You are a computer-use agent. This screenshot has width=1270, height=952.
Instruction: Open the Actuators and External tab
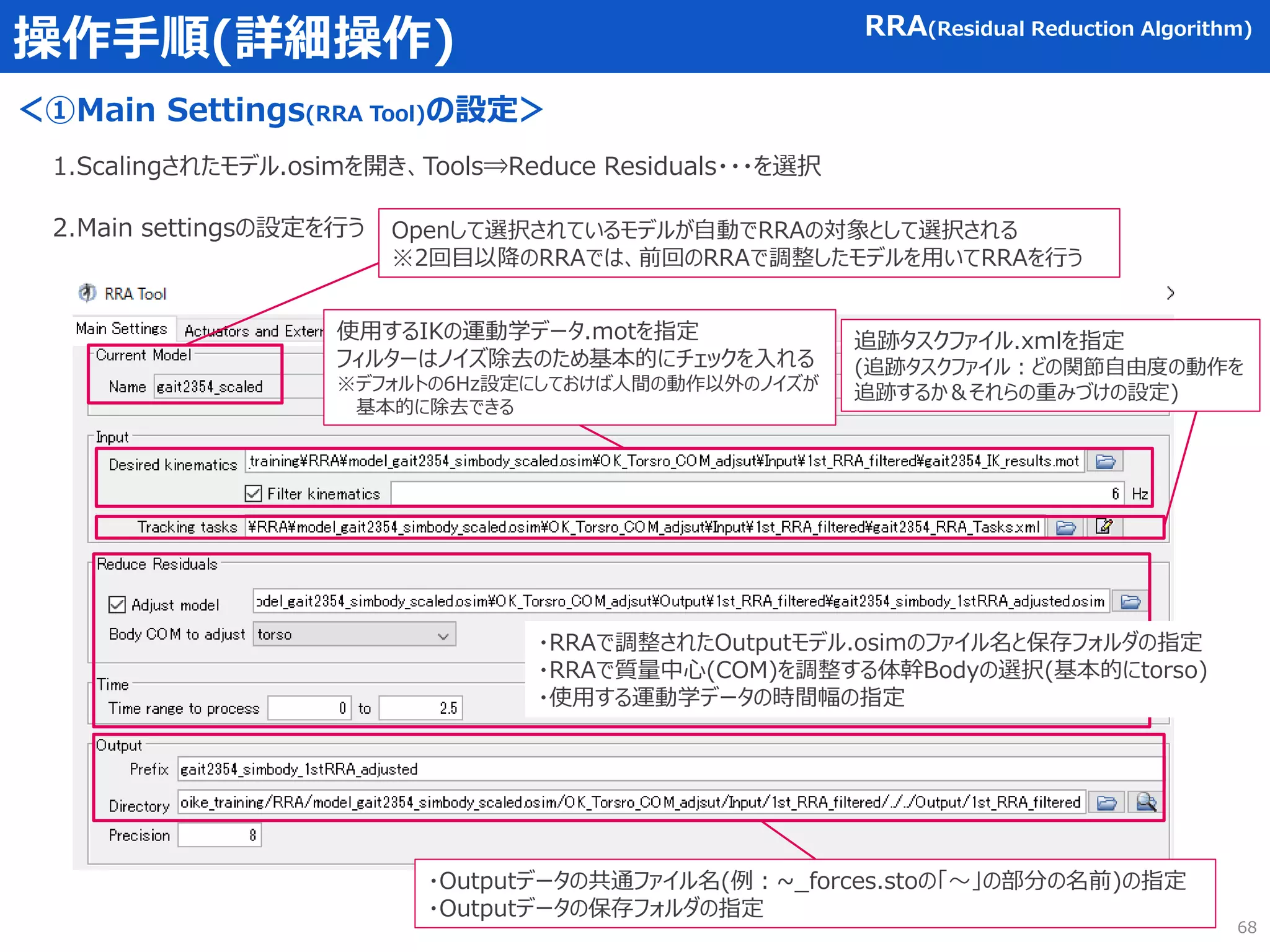tap(253, 331)
